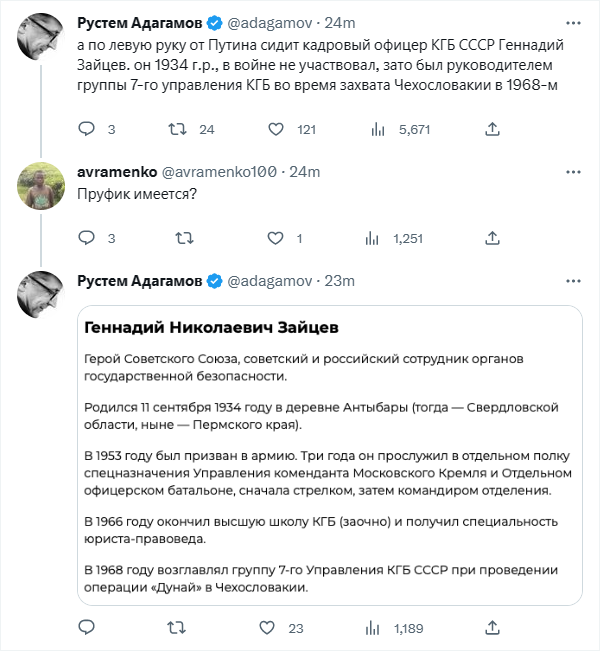
Task: View analytics showing 5,671 views
Action: [x=378, y=129]
